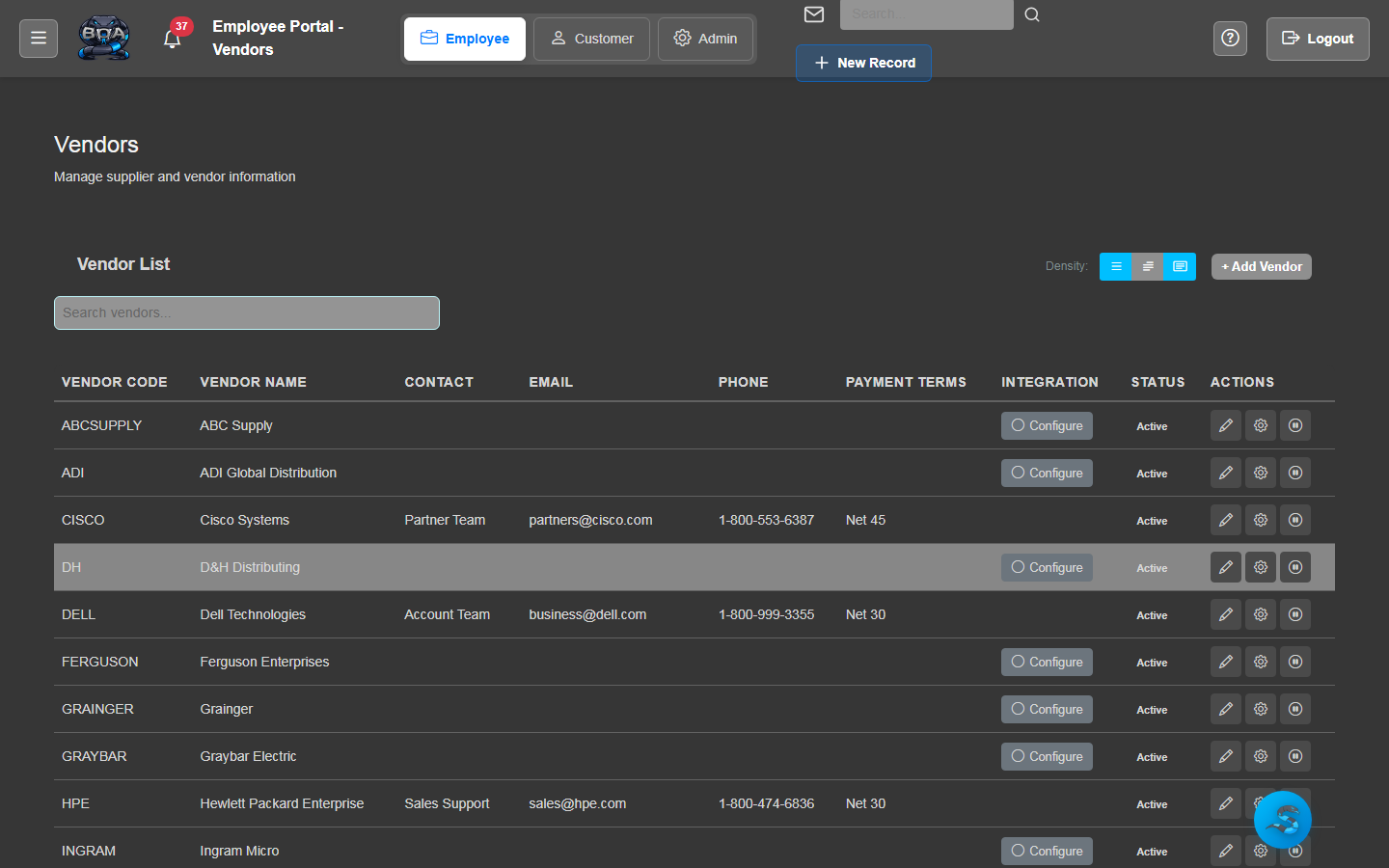Open the hamburger navigation menu
This screenshot has width=1389, height=868.
[x=39, y=39]
